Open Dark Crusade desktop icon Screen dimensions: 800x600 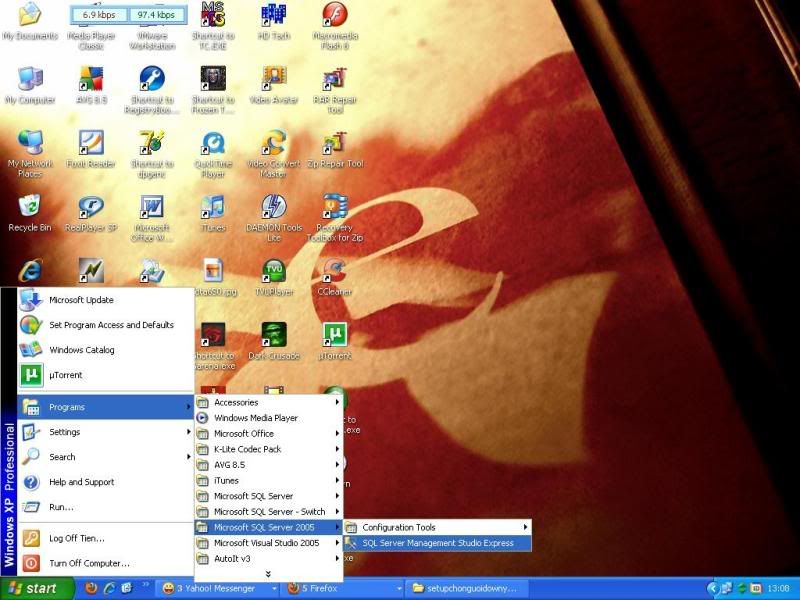pos(274,341)
